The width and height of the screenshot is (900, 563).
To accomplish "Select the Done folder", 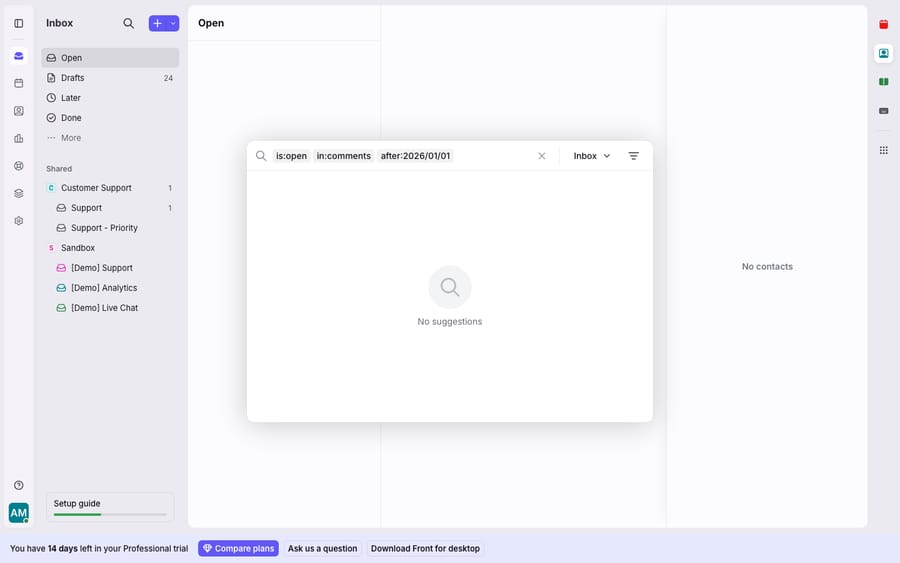I will 110,118.
